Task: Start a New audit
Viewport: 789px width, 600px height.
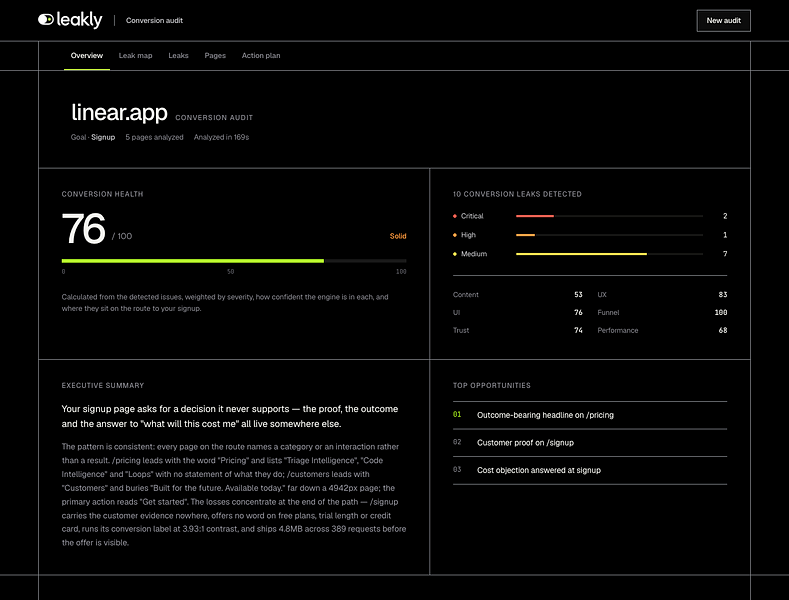Action: click(x=724, y=21)
